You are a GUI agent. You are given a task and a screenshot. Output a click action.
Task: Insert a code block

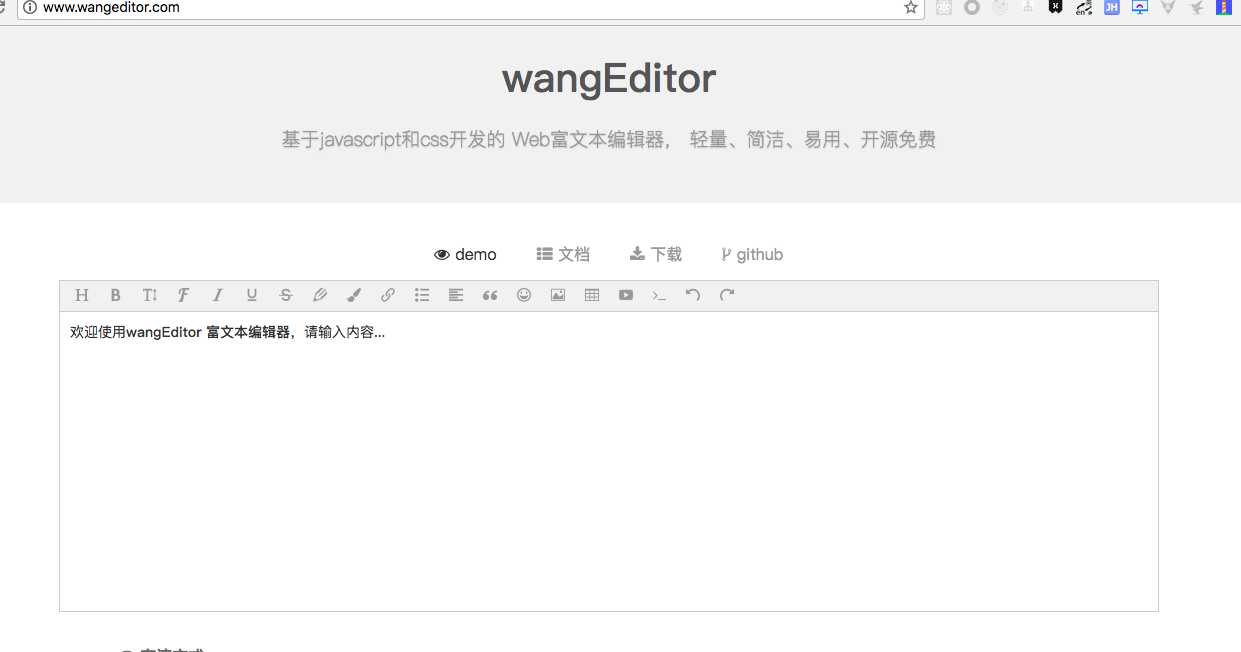pos(659,295)
